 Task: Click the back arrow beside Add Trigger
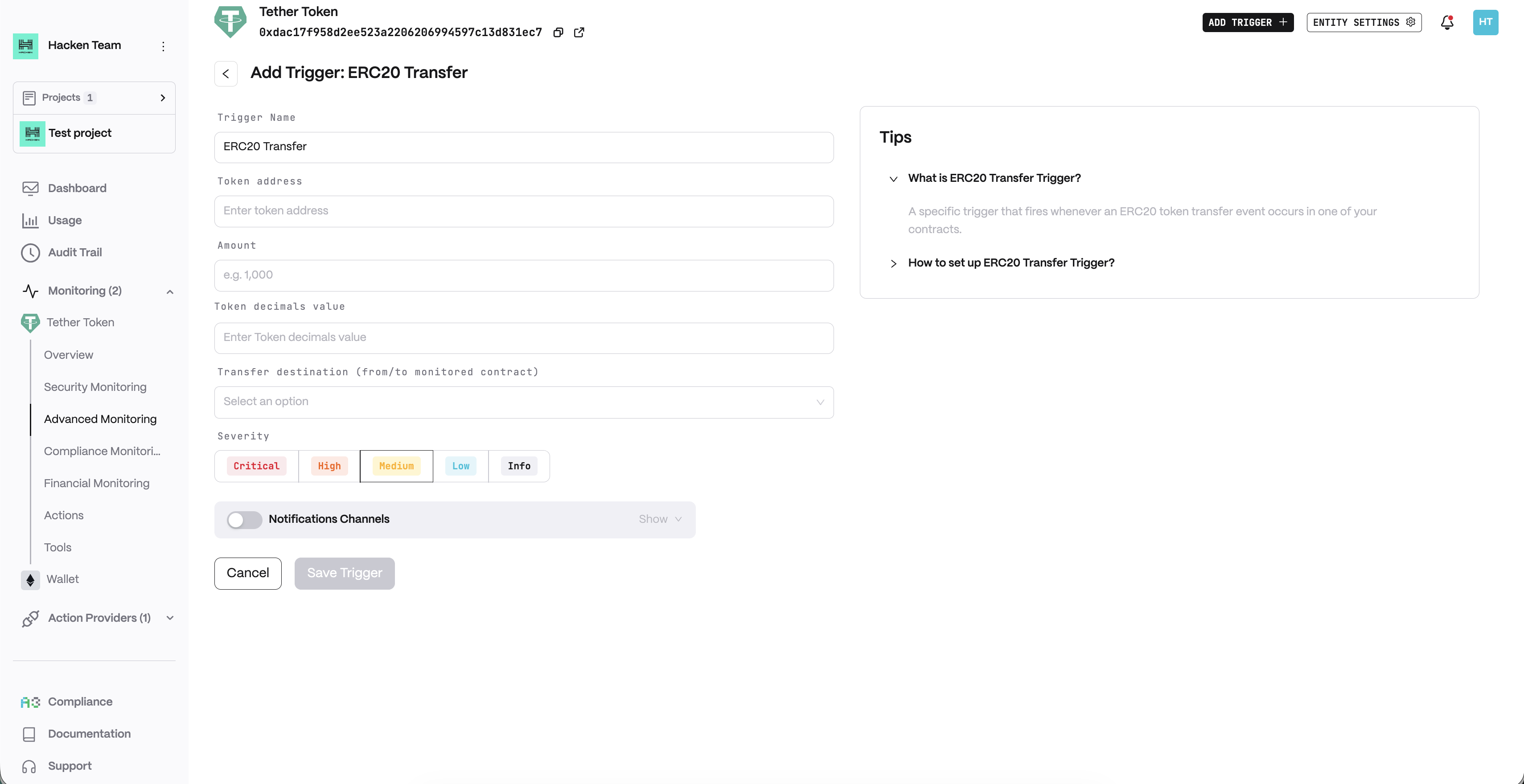pyautogui.click(x=226, y=74)
